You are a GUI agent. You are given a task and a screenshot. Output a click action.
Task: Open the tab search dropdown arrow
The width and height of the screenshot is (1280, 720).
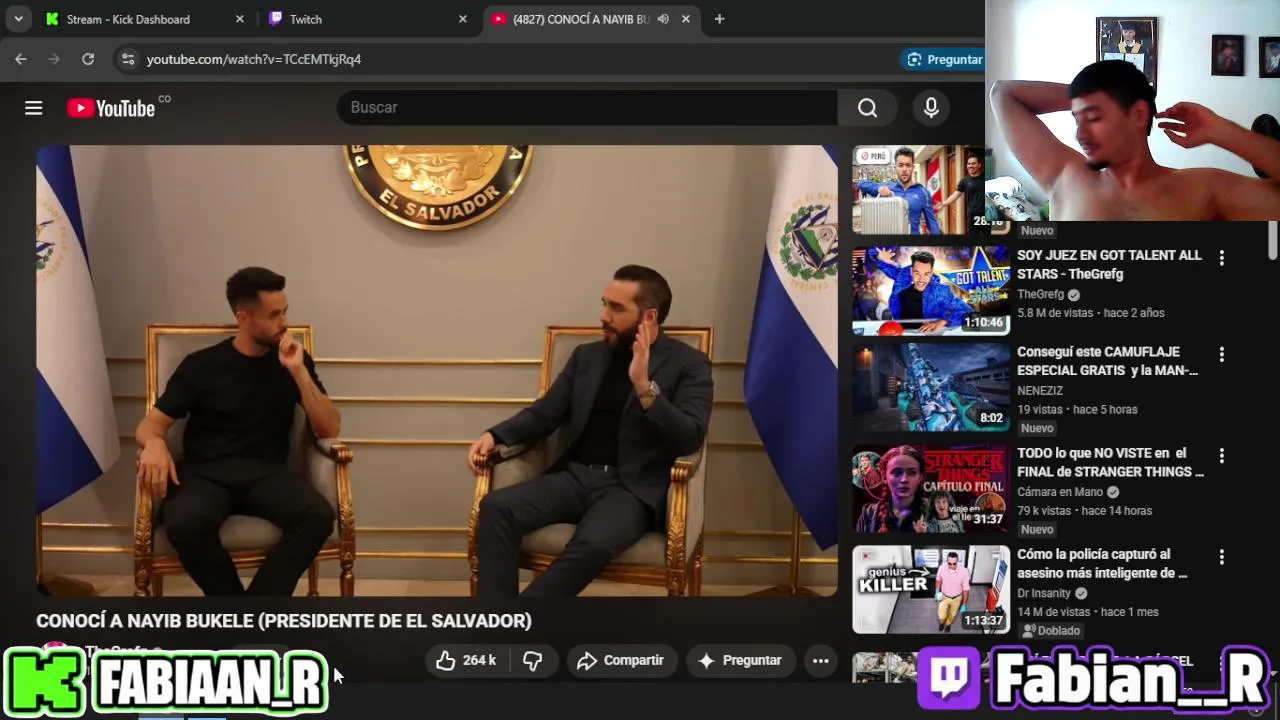coord(18,19)
